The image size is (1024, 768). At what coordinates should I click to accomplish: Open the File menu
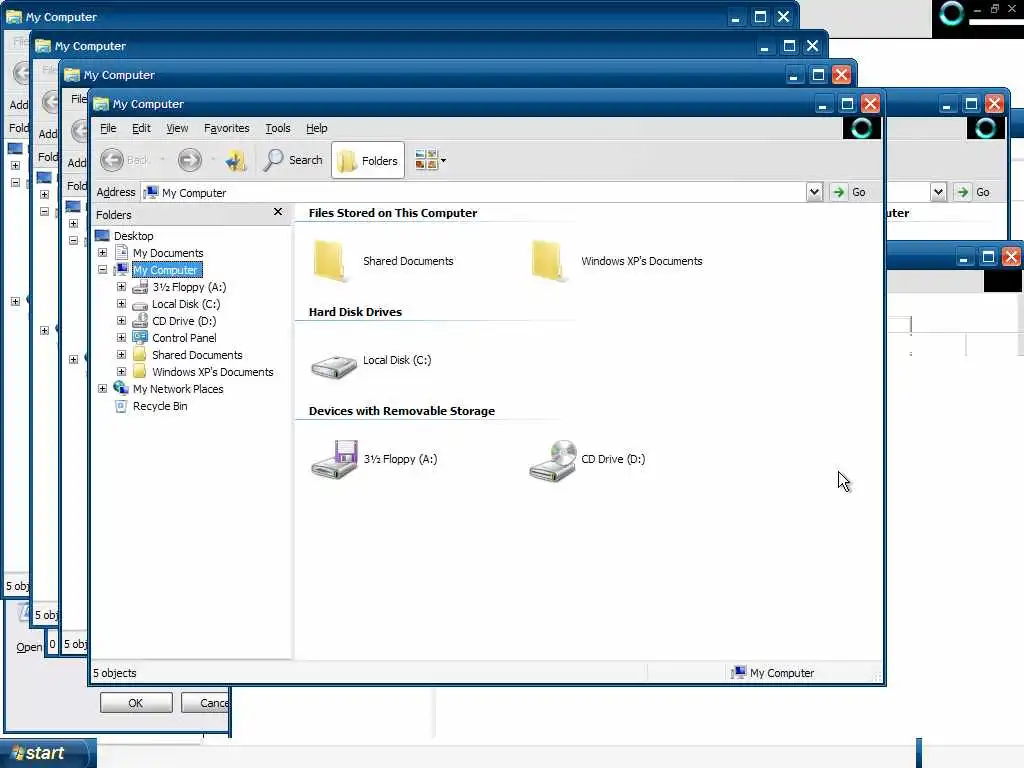pyautogui.click(x=108, y=128)
